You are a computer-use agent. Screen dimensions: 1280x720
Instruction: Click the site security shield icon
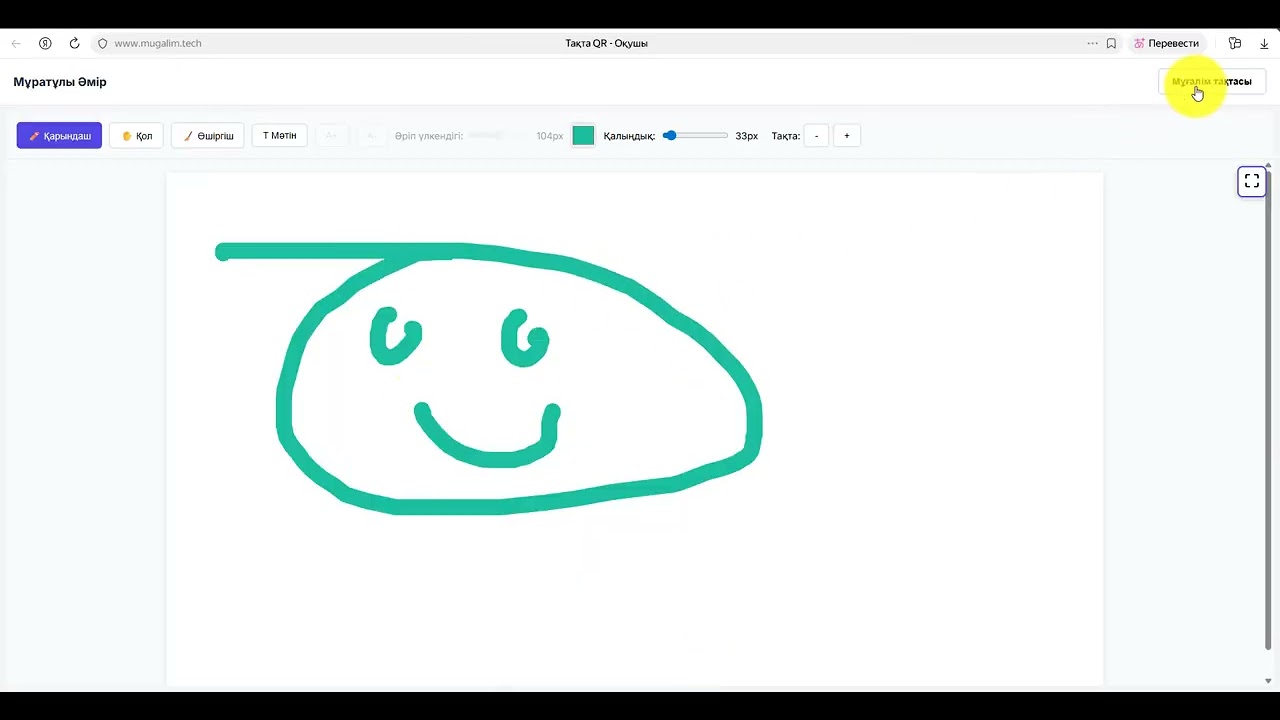coord(102,44)
